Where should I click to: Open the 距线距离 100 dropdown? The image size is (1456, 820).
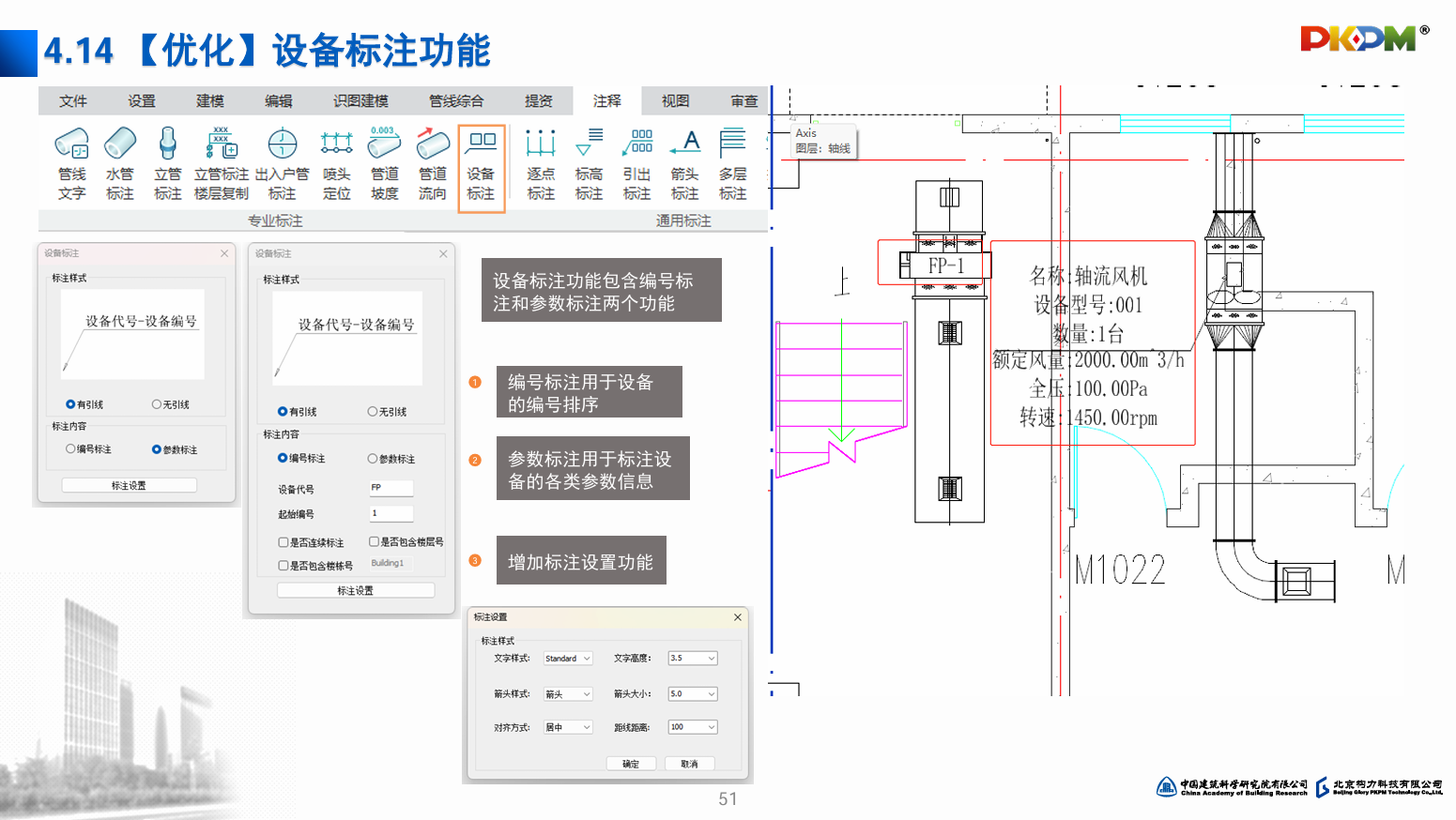tap(693, 727)
